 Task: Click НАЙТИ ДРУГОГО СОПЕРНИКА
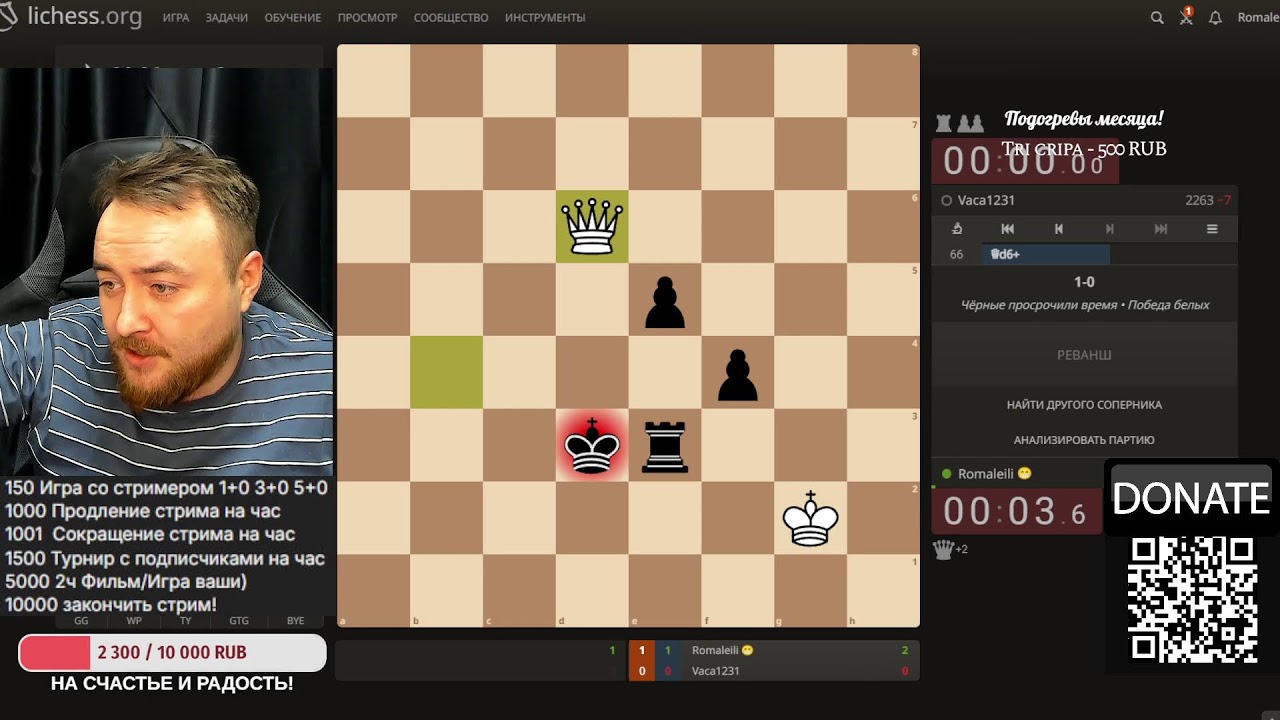pyautogui.click(x=1084, y=405)
